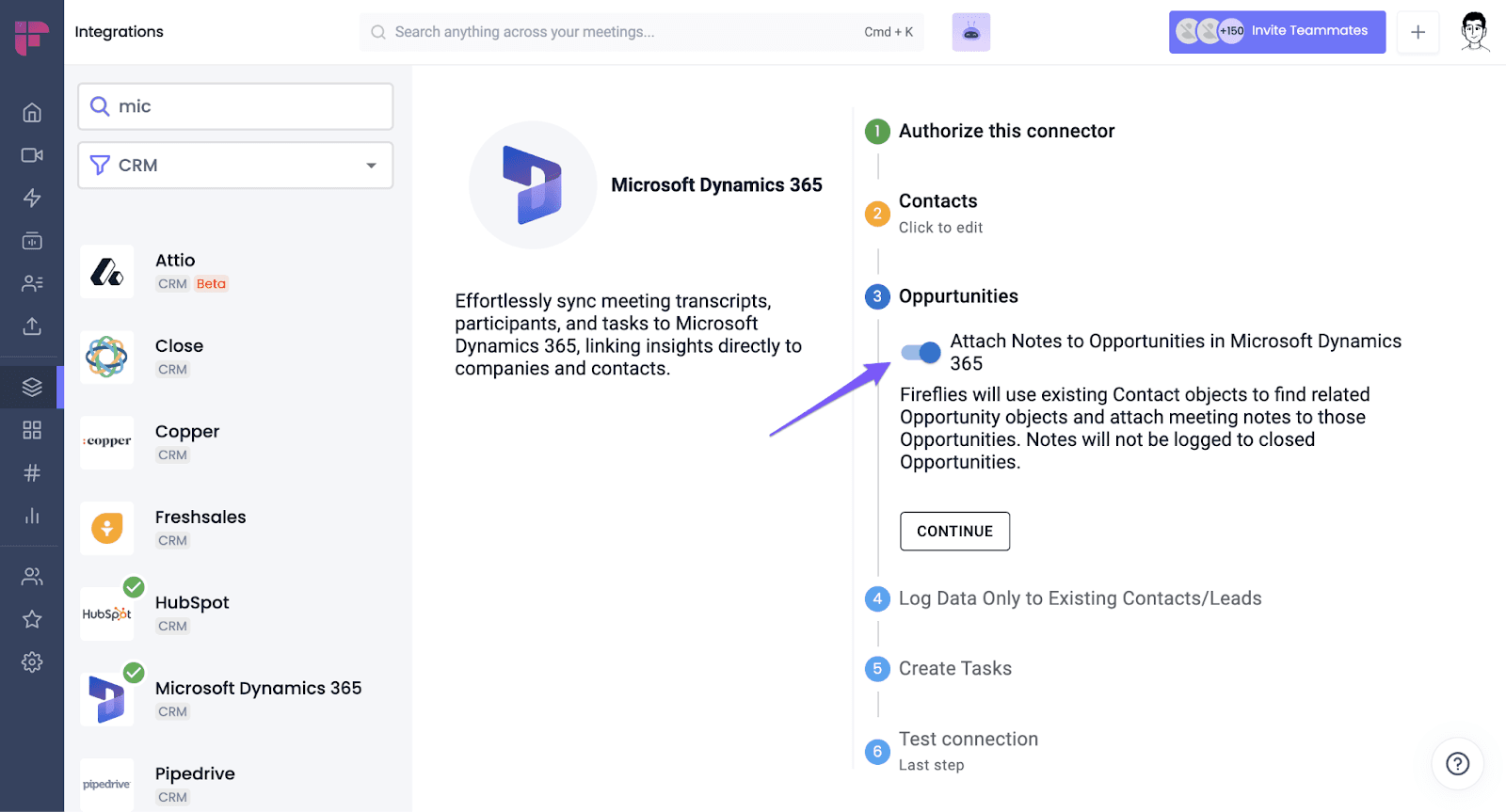Click the Search anything across meetings field

point(642,32)
